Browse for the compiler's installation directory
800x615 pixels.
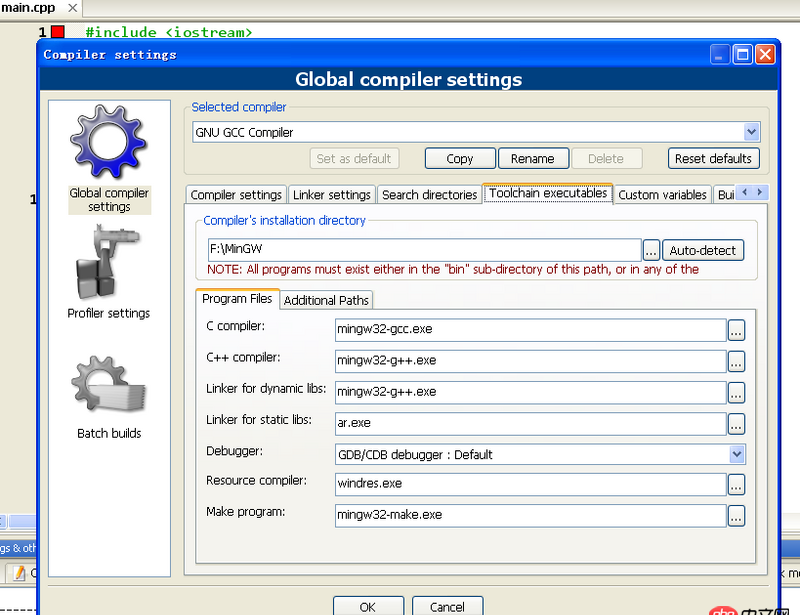(x=651, y=250)
